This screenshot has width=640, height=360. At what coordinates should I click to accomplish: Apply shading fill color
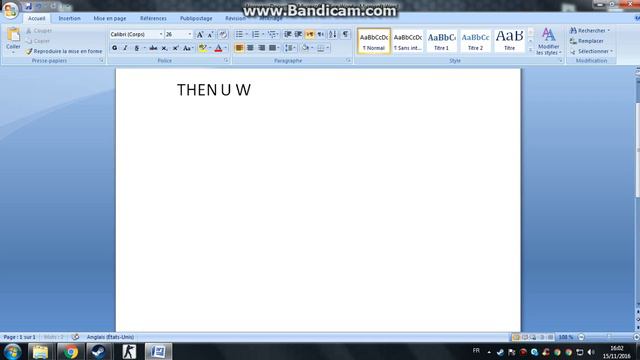pos(305,48)
